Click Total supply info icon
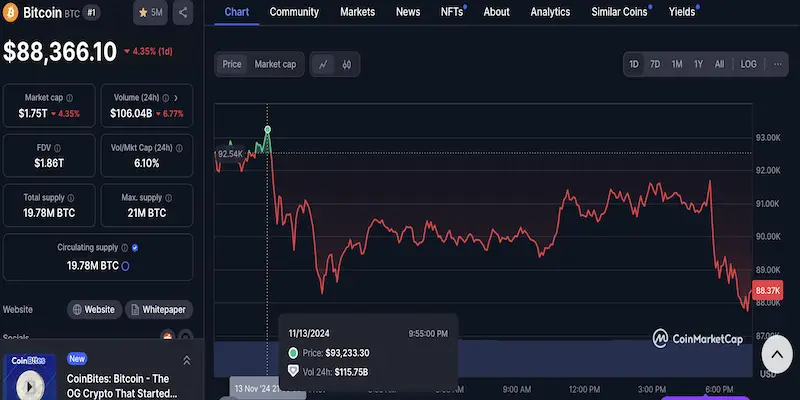Screen dimensions: 800x400 (71, 197)
